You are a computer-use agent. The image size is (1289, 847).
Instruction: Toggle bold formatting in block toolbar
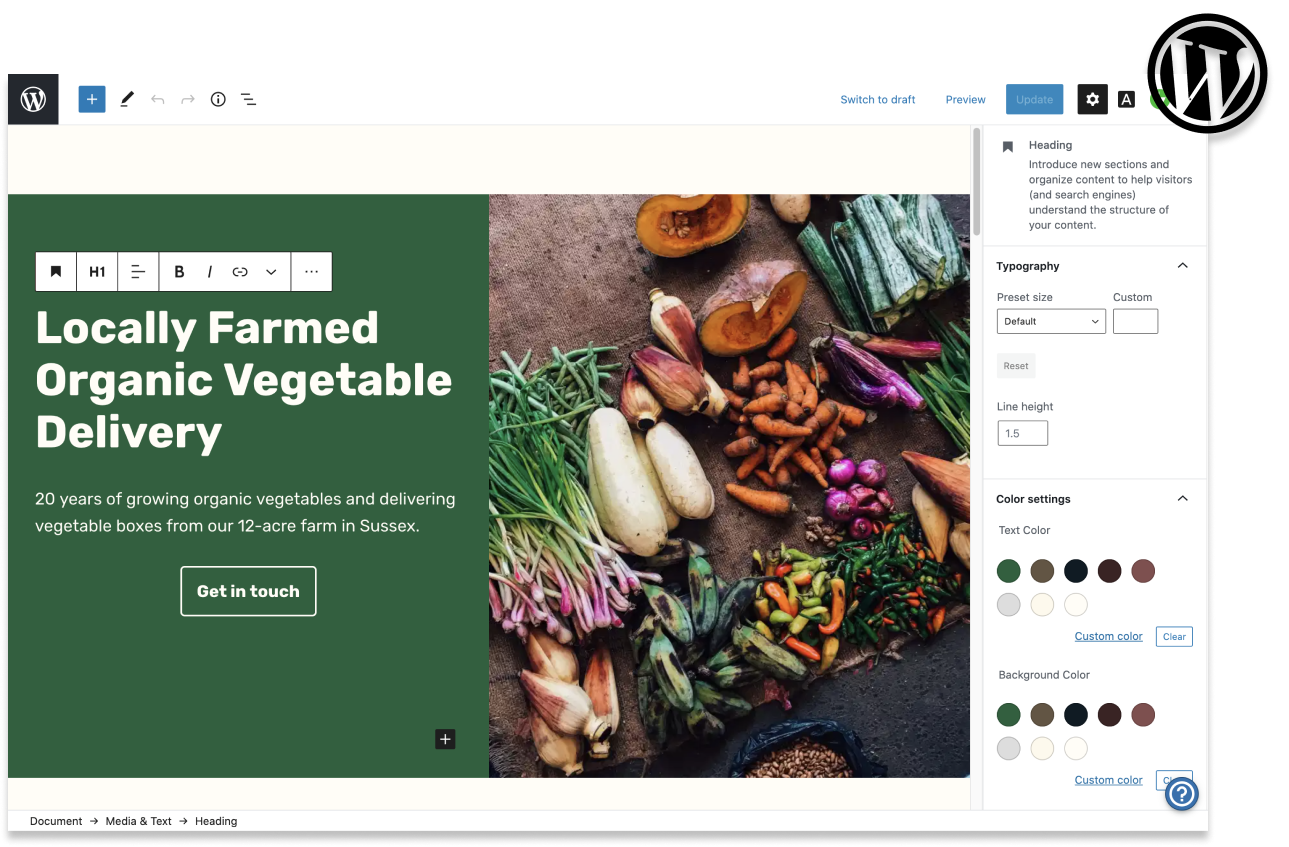coord(179,272)
